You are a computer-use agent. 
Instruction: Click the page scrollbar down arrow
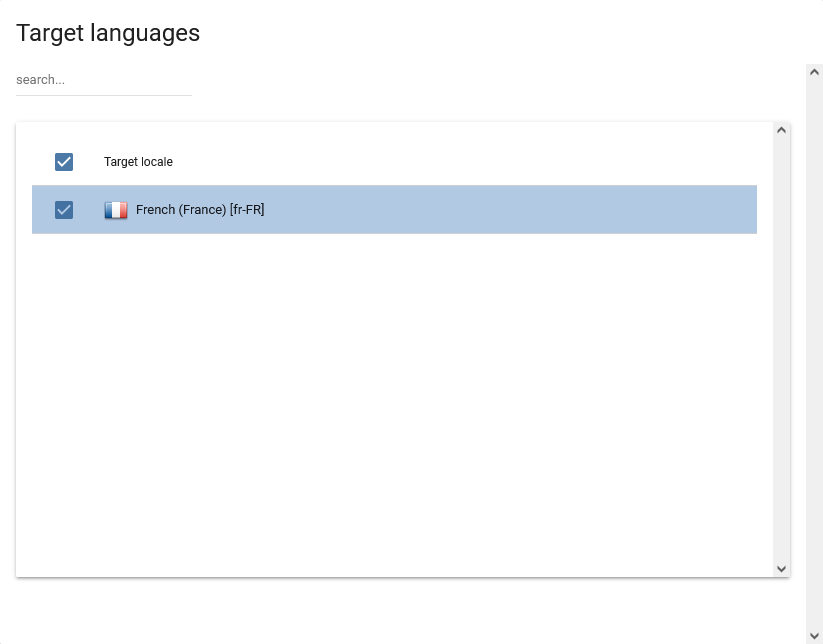click(x=814, y=635)
